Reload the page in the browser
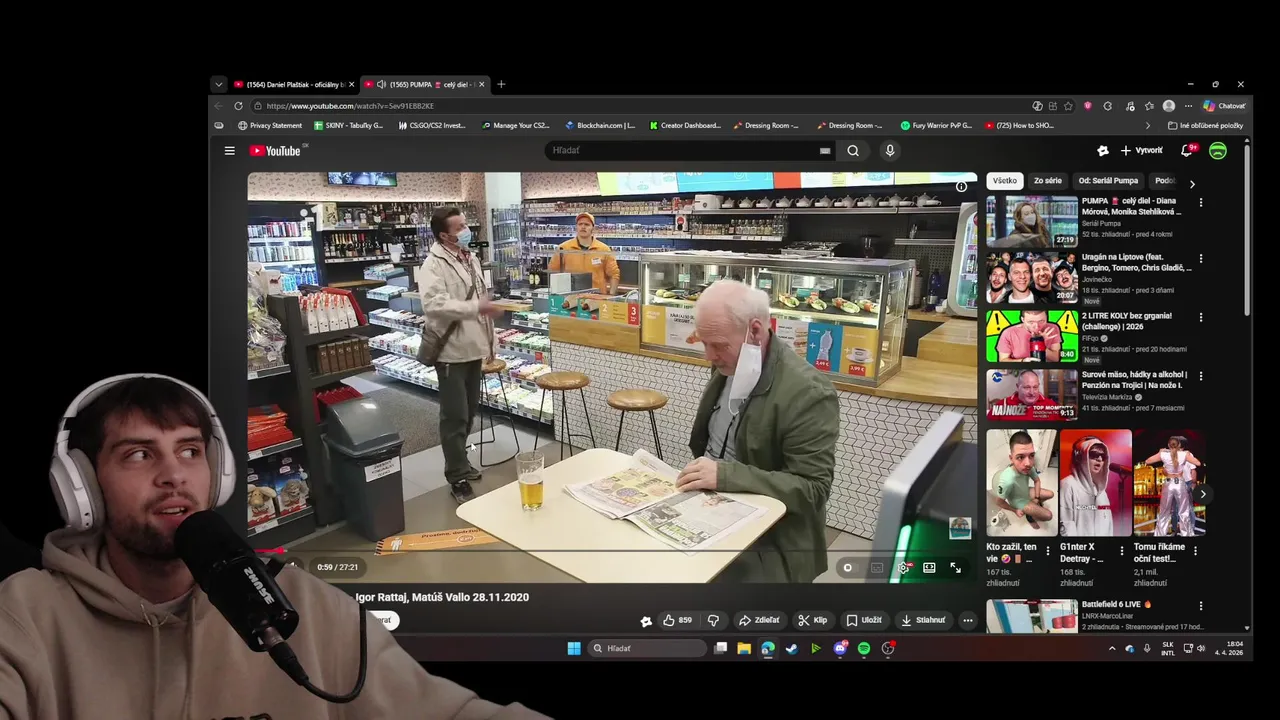1280x720 pixels. pos(238,106)
